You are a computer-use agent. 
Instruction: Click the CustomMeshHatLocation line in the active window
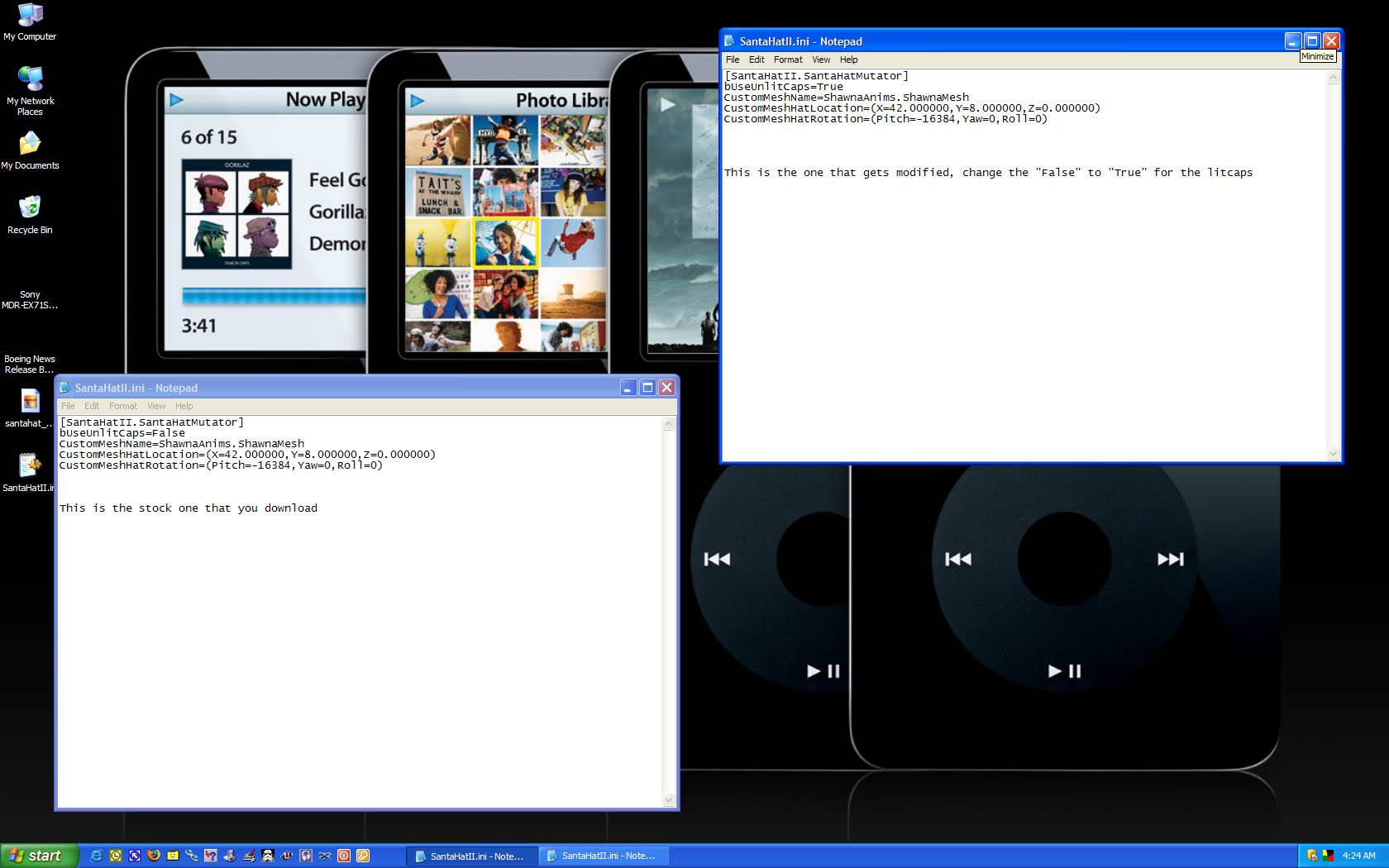[912, 107]
